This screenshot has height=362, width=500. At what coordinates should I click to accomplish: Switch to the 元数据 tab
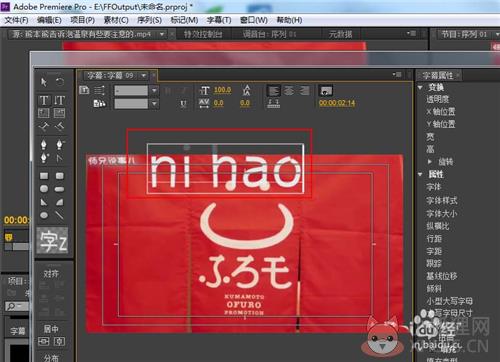tap(340, 34)
